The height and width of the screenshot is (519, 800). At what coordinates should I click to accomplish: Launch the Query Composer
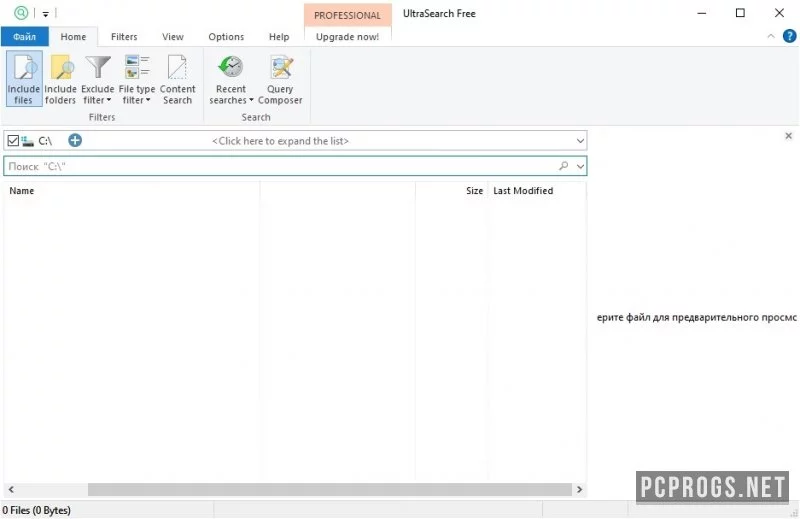pyautogui.click(x=280, y=79)
